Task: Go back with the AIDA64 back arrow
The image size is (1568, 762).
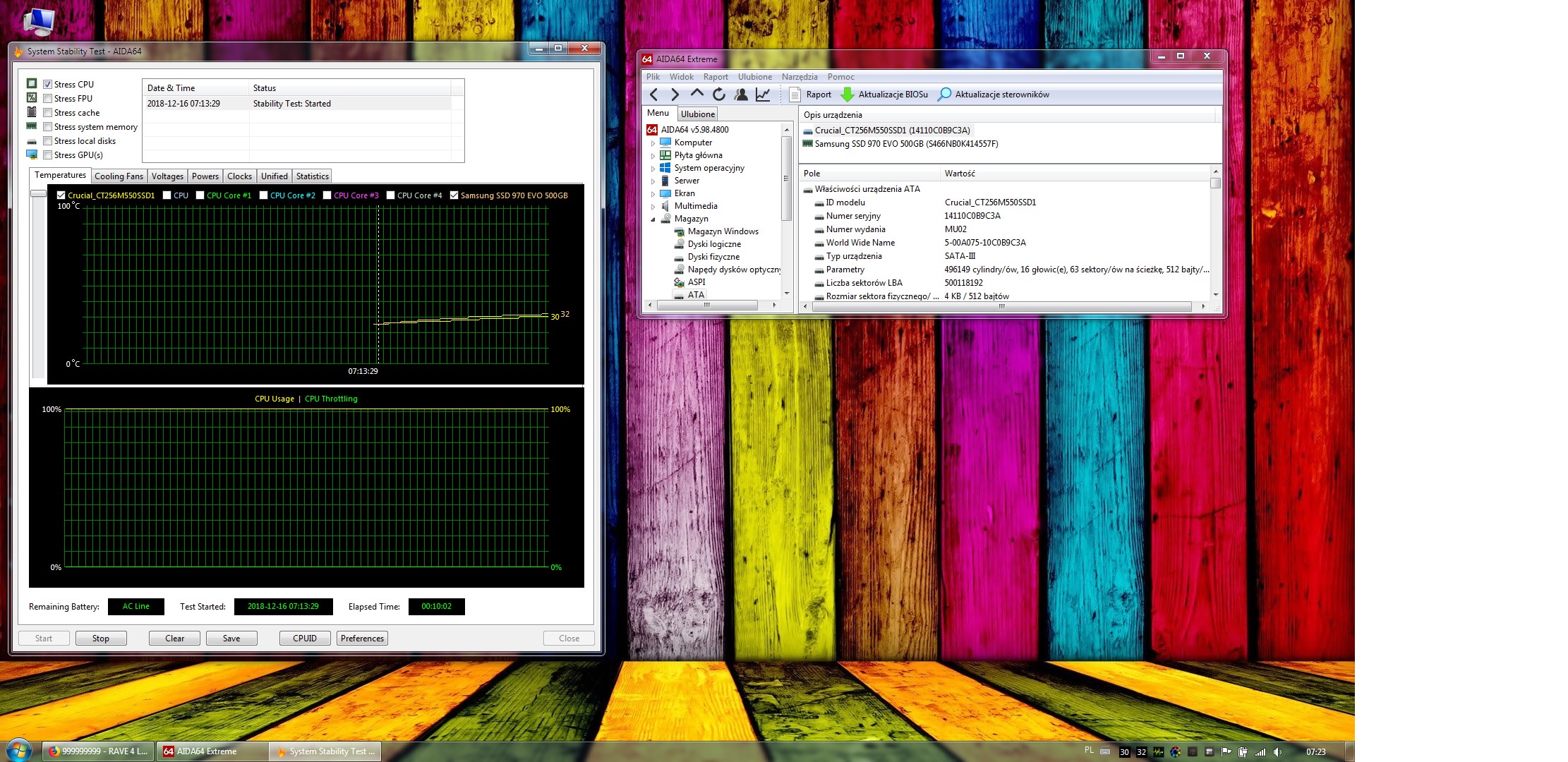Action: tap(653, 95)
